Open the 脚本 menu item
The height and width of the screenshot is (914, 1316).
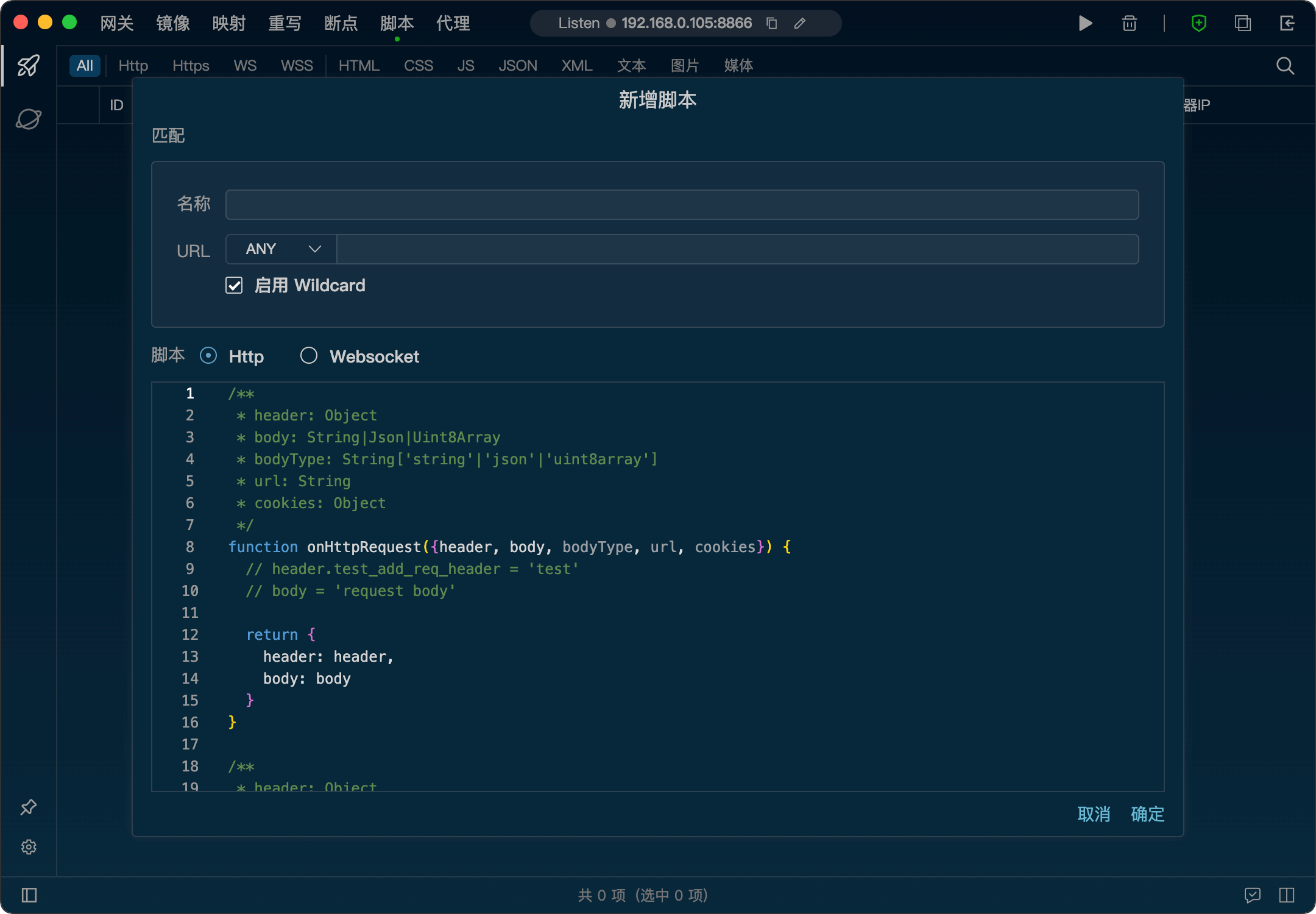(x=397, y=23)
